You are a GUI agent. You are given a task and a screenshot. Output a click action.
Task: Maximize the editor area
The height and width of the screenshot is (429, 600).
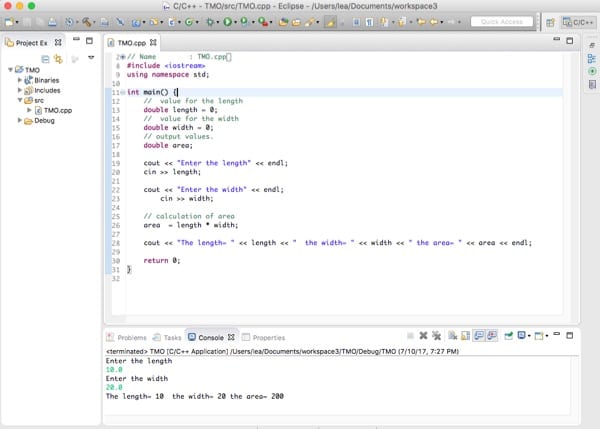click(570, 41)
